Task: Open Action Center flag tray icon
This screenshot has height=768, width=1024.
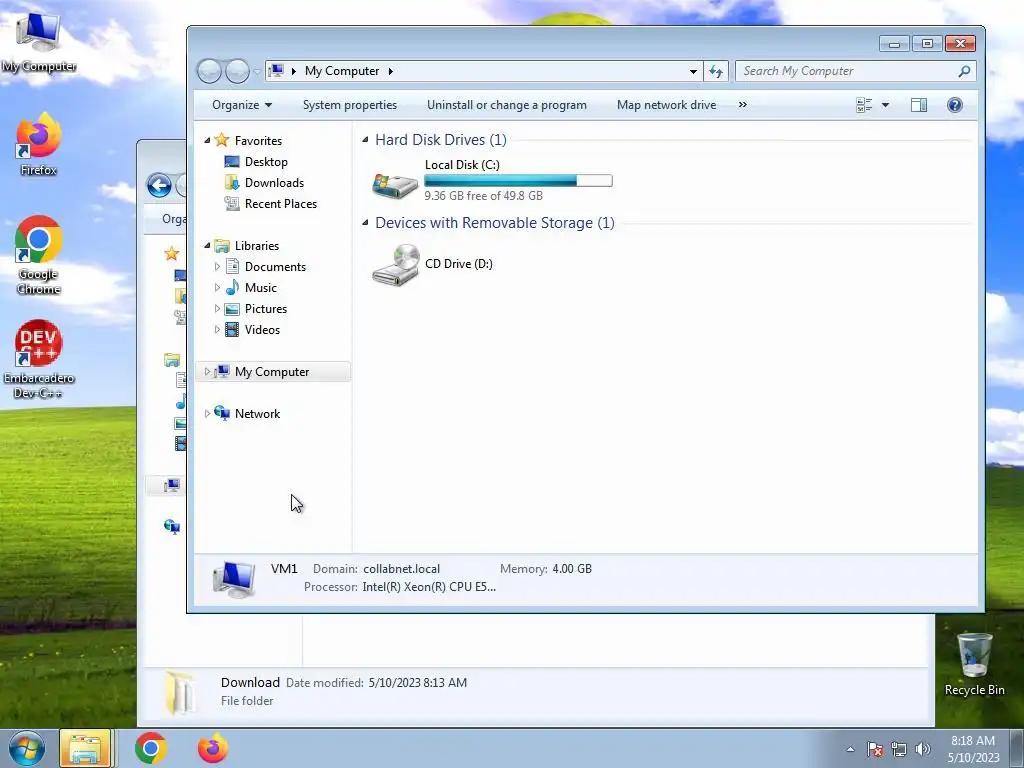Action: click(875, 749)
